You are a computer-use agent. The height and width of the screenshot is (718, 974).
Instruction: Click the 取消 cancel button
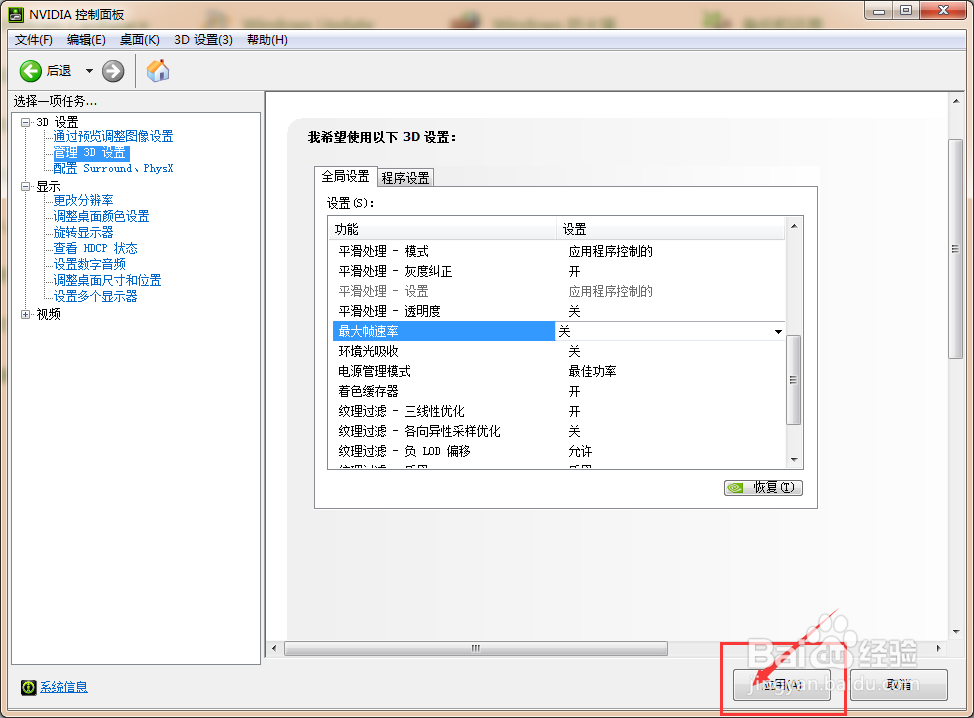[x=899, y=684]
